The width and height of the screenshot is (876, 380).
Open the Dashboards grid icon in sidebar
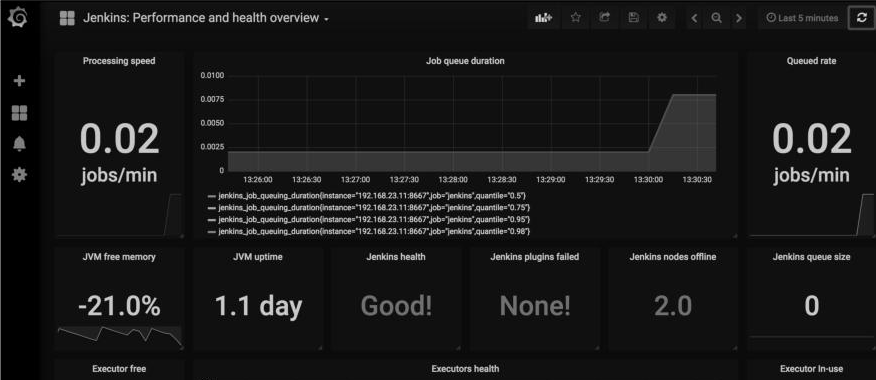tap(19, 113)
